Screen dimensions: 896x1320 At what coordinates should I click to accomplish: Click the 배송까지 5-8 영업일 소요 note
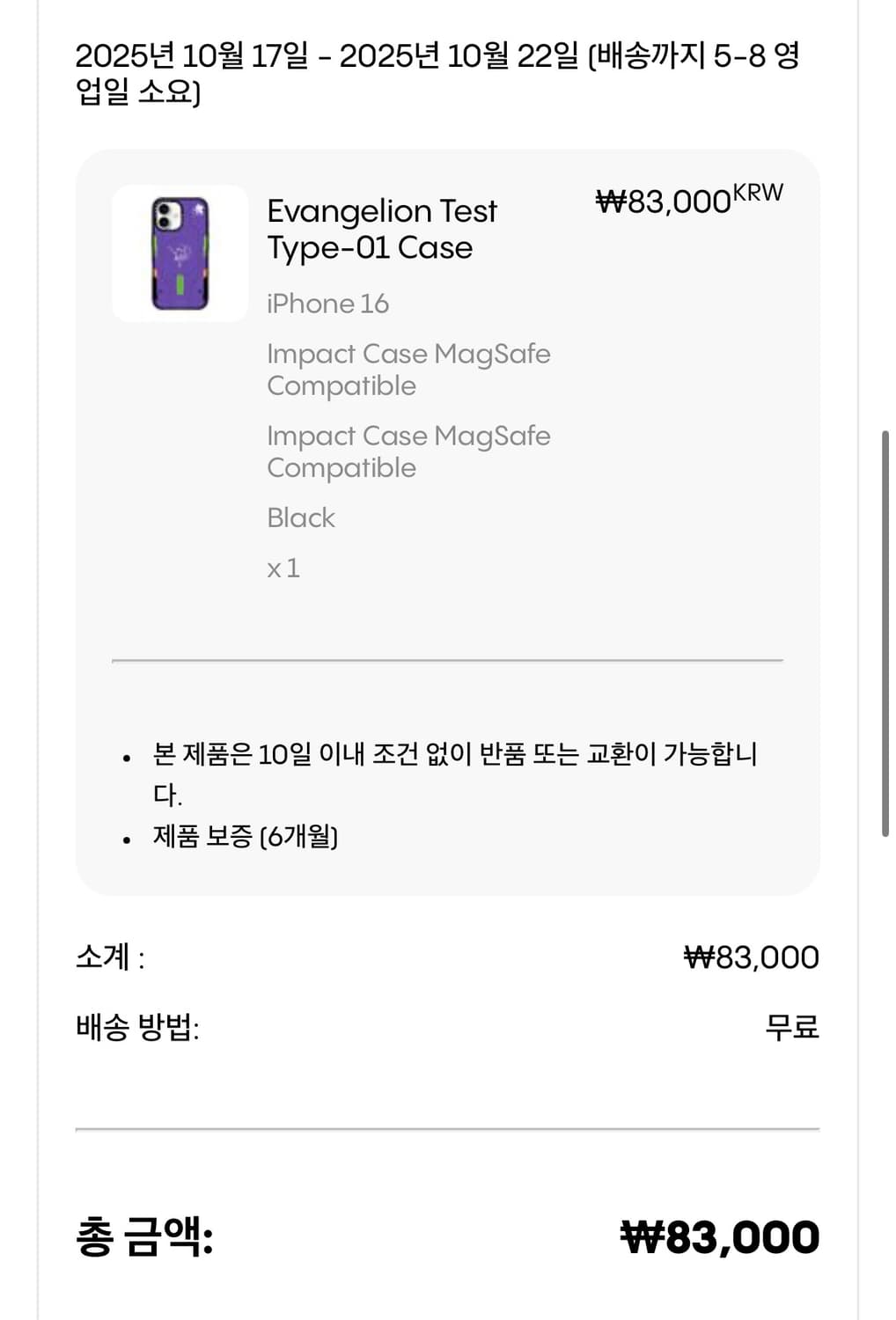pyautogui.click(x=694, y=56)
